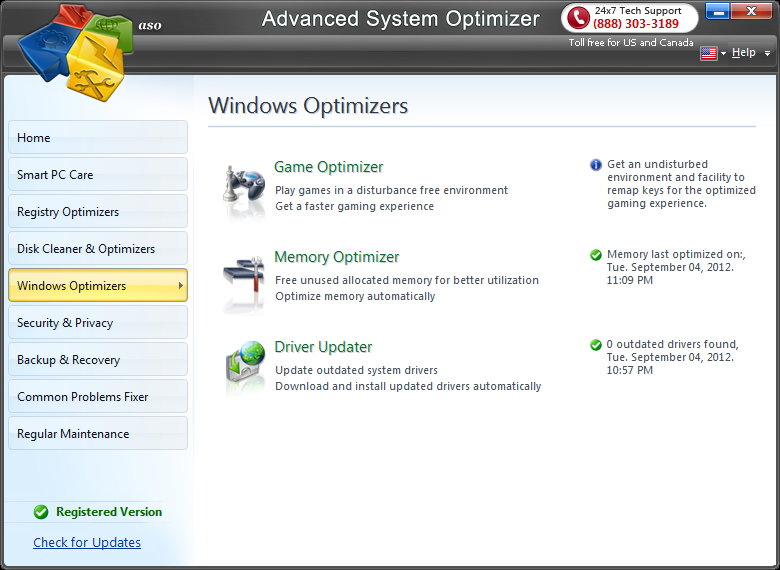The image size is (780, 570).
Task: Click 'Download and install updated drivers automatically'
Action: (x=408, y=386)
